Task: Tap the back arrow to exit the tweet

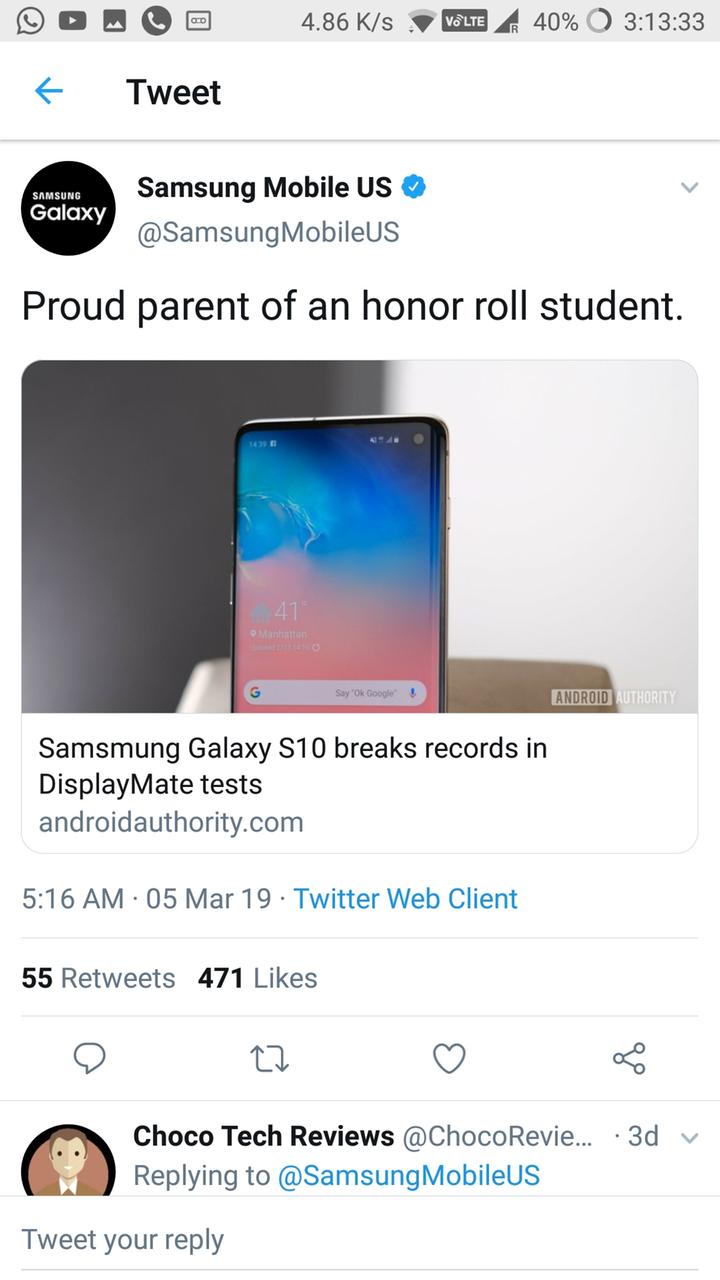Action: coord(48,90)
